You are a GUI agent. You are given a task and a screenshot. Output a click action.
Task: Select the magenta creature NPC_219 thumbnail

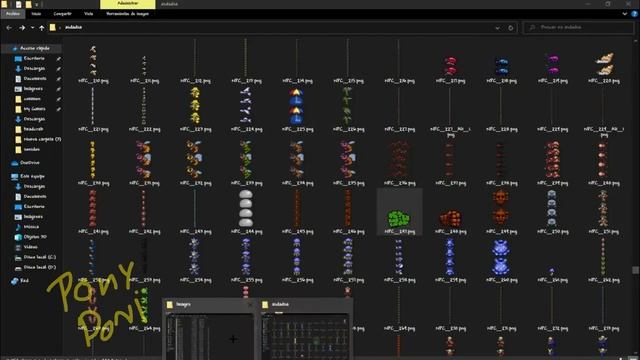[x=553, y=65]
